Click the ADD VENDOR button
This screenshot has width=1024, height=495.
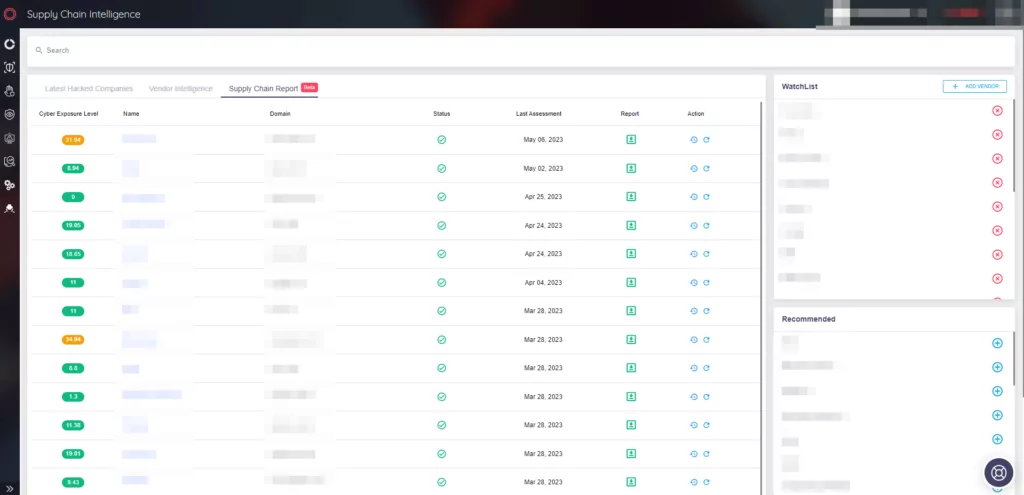tap(974, 86)
